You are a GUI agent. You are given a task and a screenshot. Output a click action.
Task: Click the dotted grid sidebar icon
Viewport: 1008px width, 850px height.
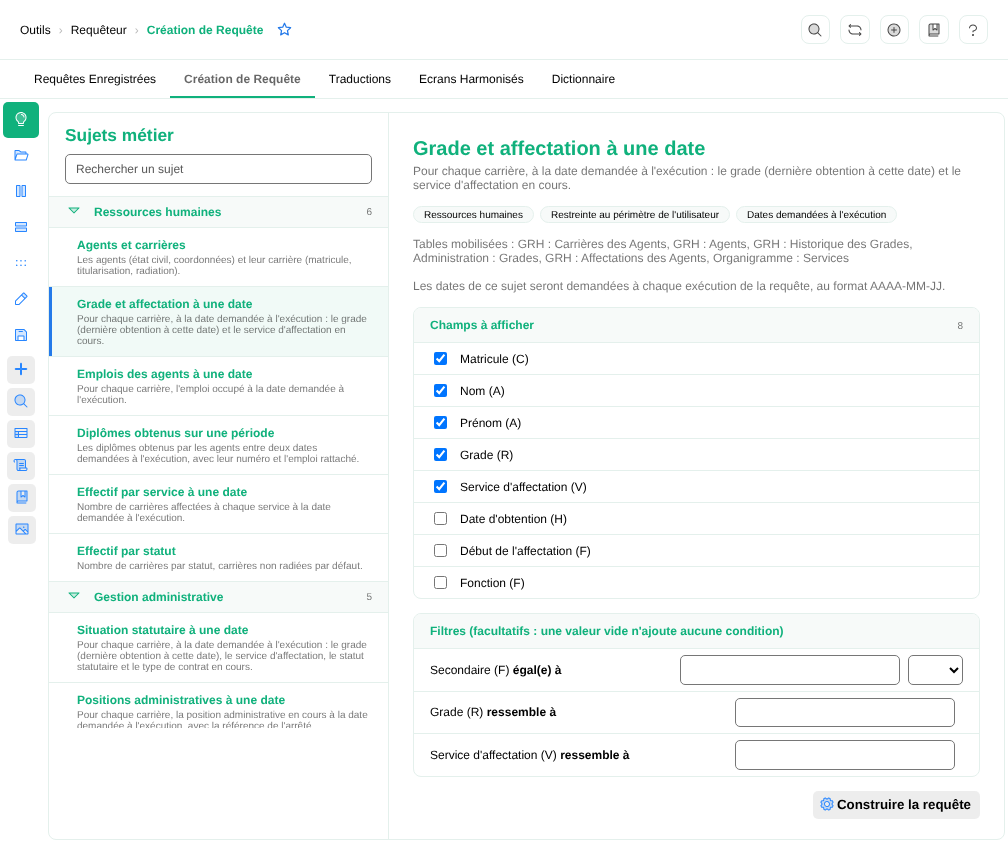click(21, 263)
